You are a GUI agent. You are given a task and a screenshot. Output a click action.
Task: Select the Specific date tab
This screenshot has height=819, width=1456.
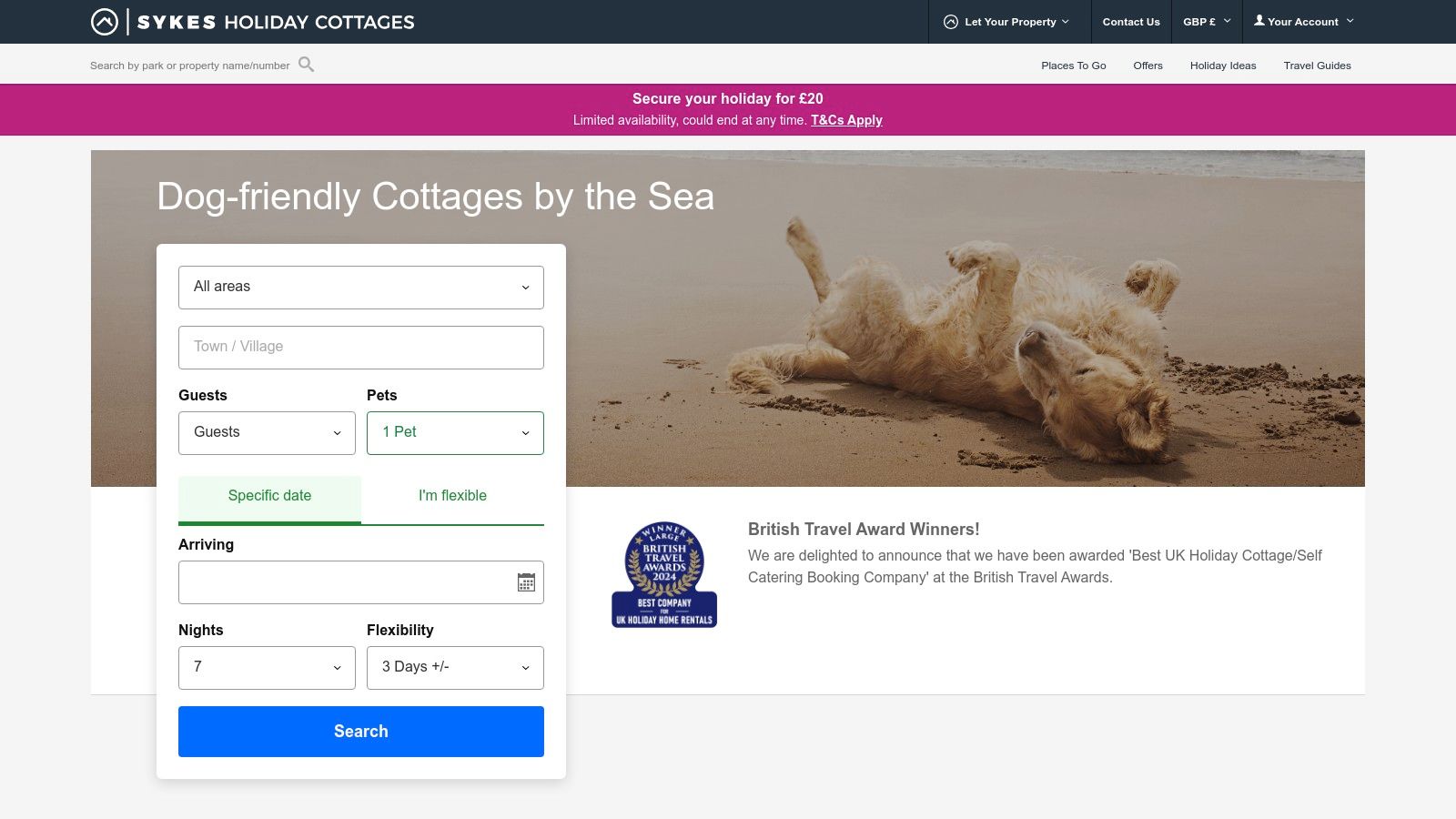[269, 496]
